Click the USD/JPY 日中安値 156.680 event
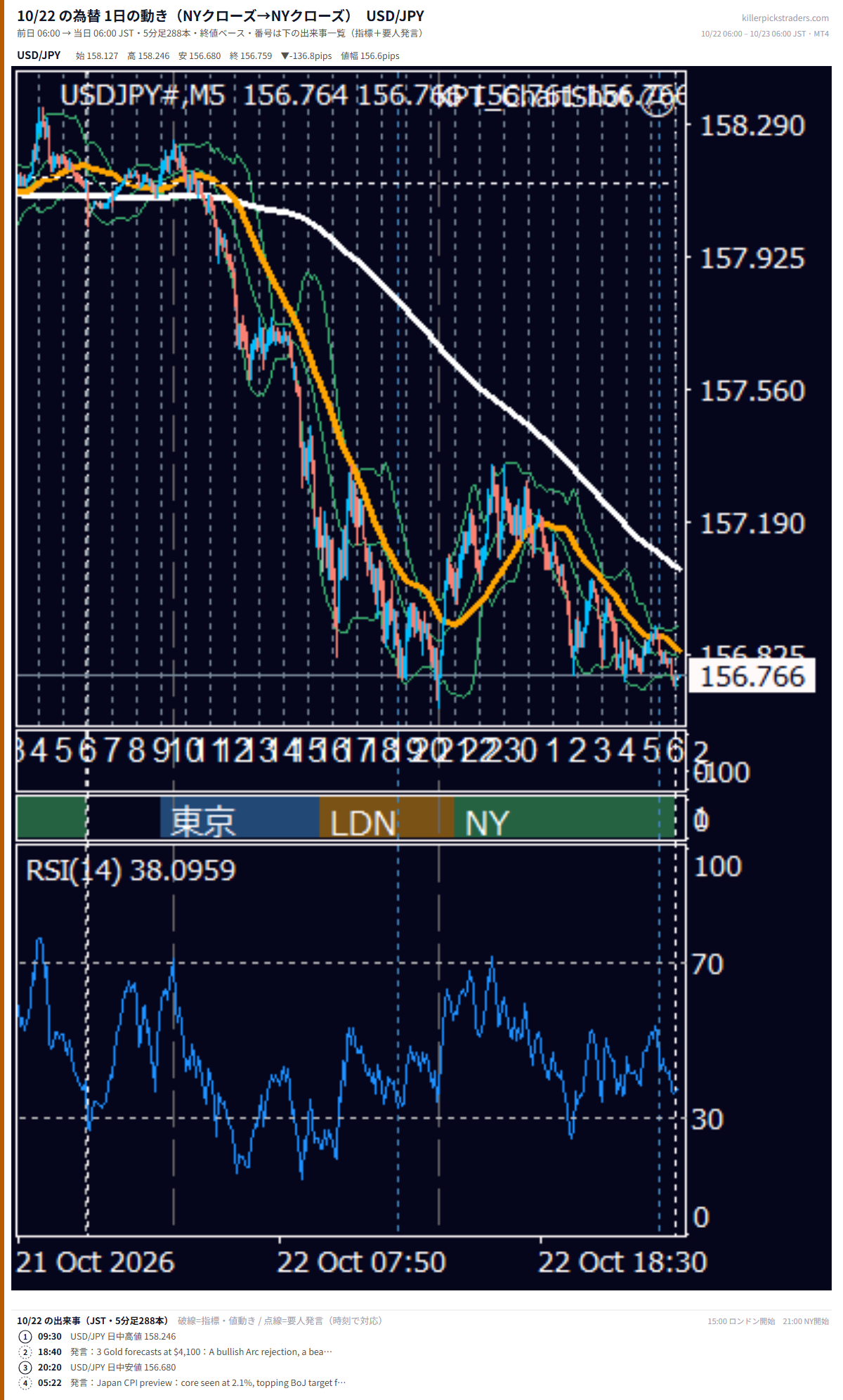This screenshot has height=1400, width=843. coord(123,1367)
